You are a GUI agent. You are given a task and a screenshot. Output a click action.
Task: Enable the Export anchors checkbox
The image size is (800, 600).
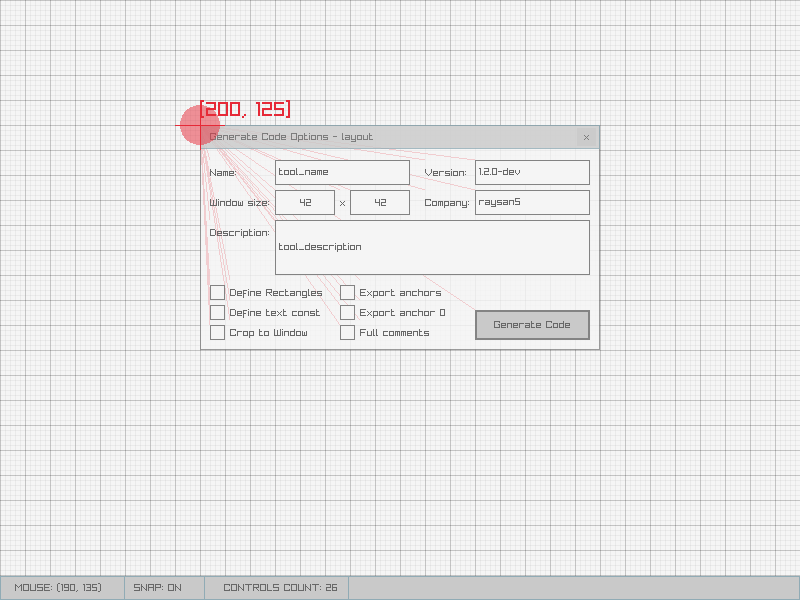[348, 293]
